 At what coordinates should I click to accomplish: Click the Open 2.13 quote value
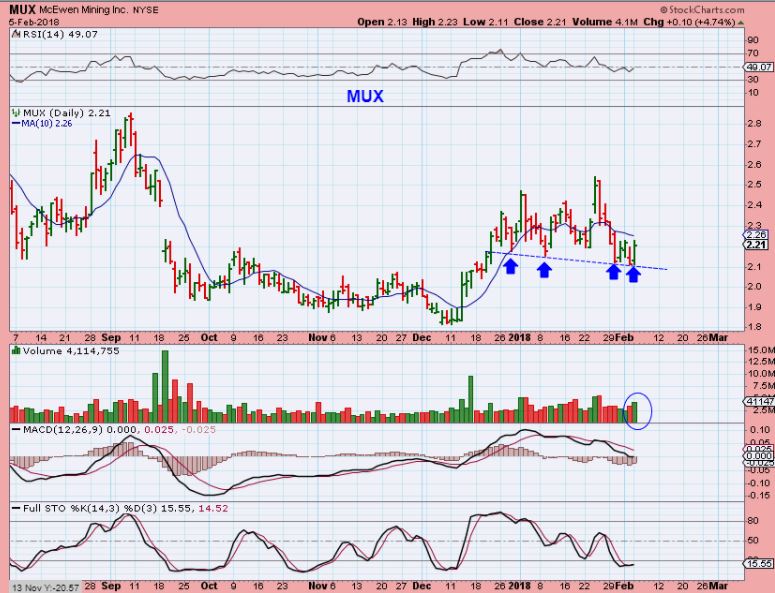click(384, 22)
